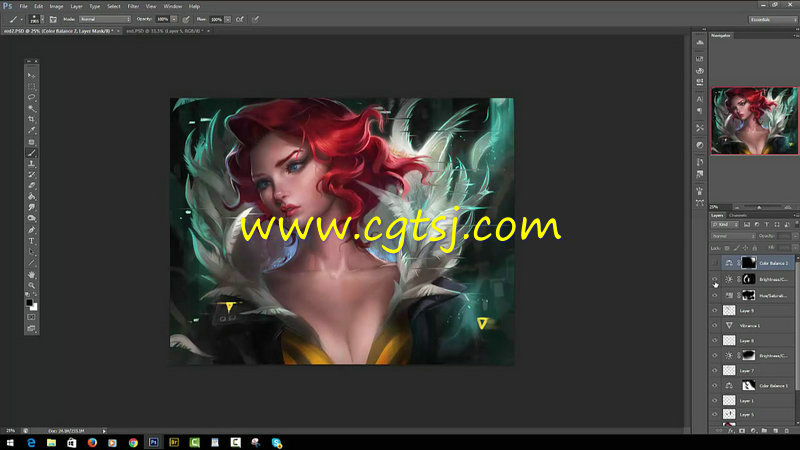Click the Navigator zoom slider

759,207
